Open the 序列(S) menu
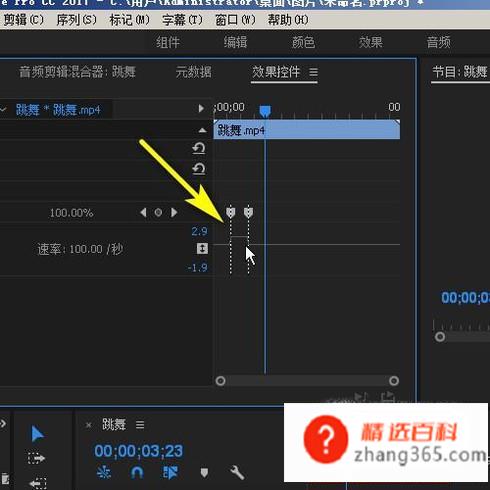490x490 pixels. 76,20
